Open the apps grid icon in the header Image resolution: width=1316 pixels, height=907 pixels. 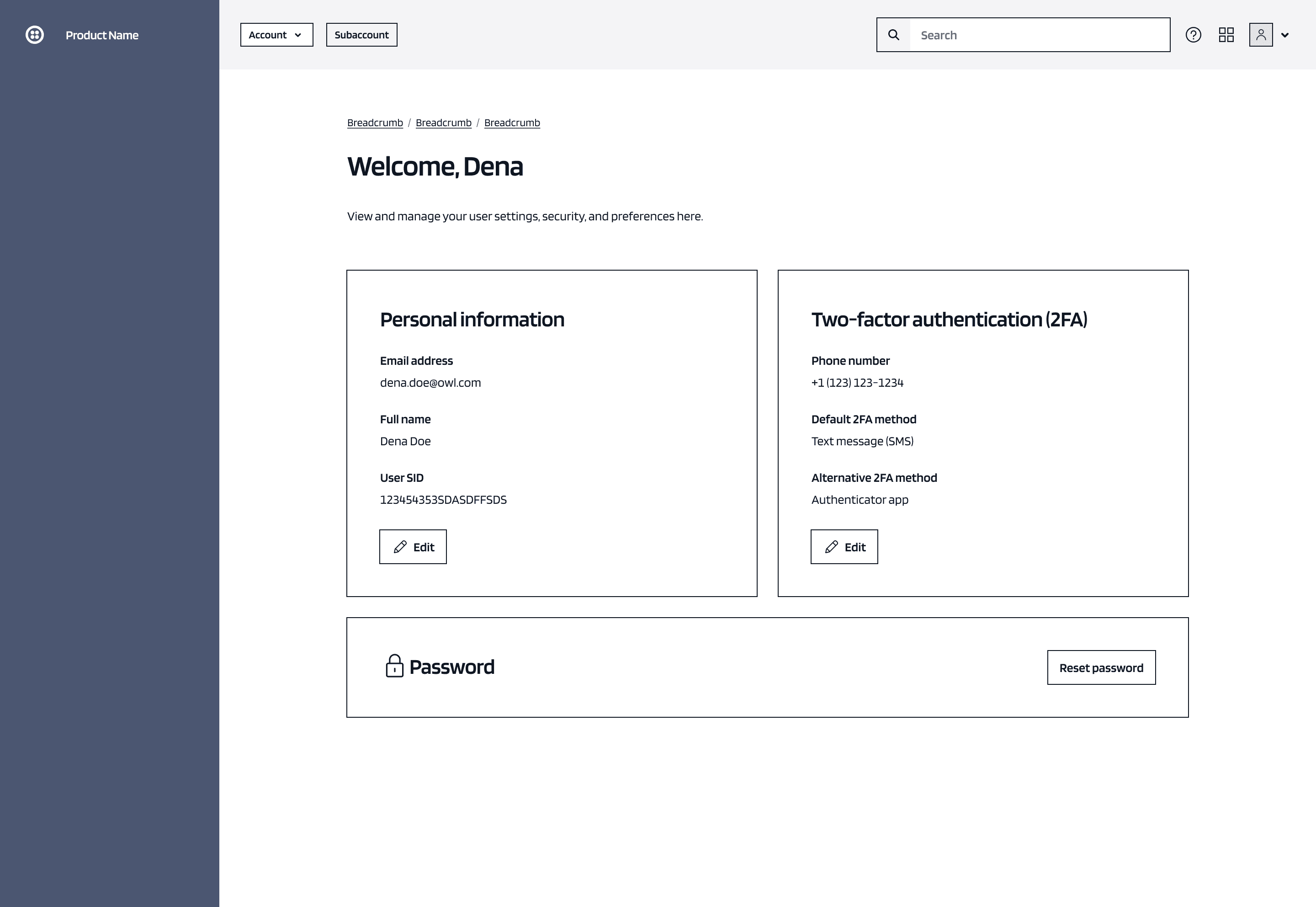pos(1226,35)
